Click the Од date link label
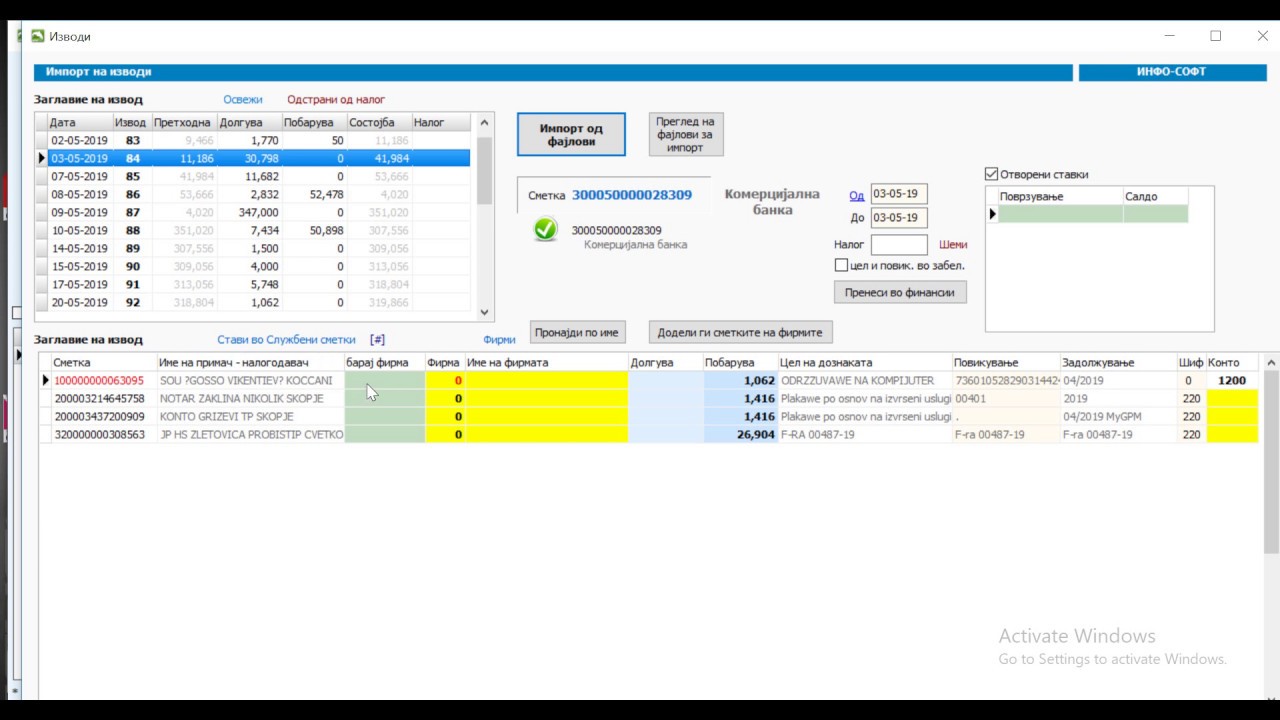Screen dimensions: 1280x720 pyautogui.click(x=856, y=196)
